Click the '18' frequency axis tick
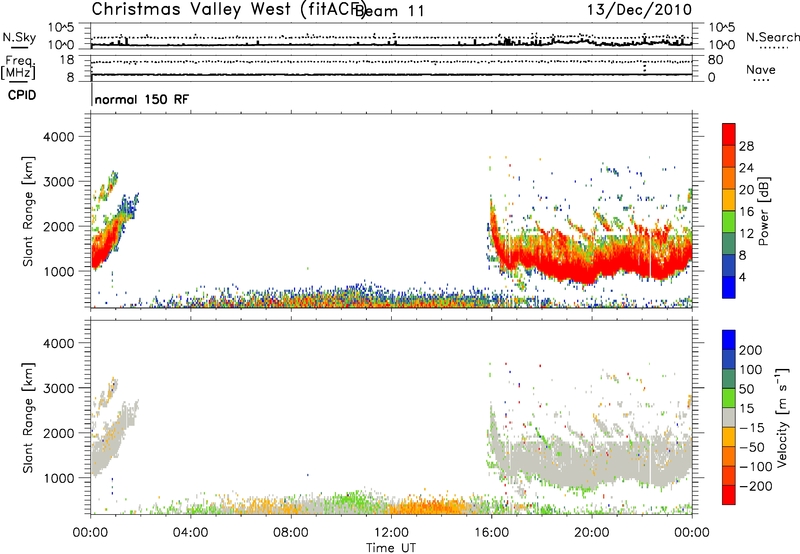Viewport: 800px width, 554px height. pos(67,60)
